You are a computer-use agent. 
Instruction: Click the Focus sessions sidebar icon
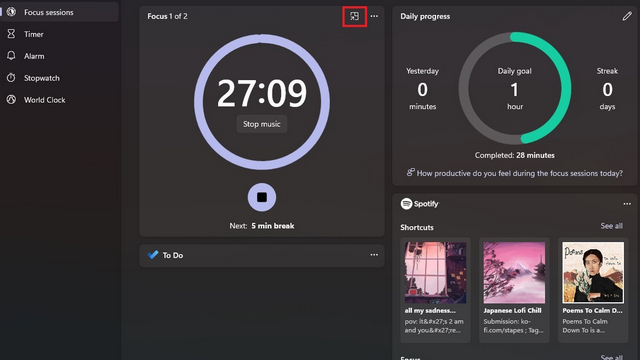11,12
